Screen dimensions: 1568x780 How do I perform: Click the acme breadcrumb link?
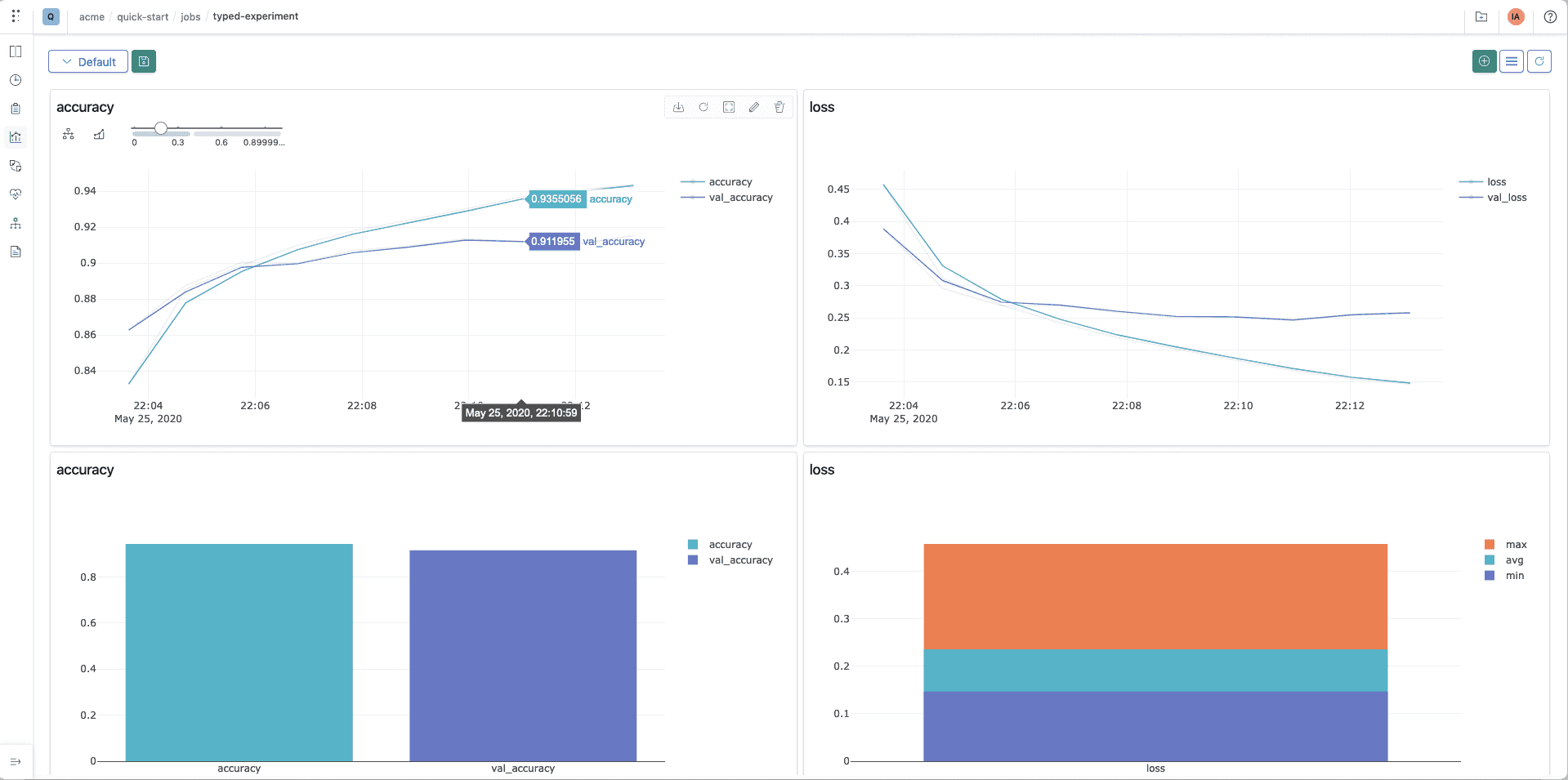[x=92, y=16]
